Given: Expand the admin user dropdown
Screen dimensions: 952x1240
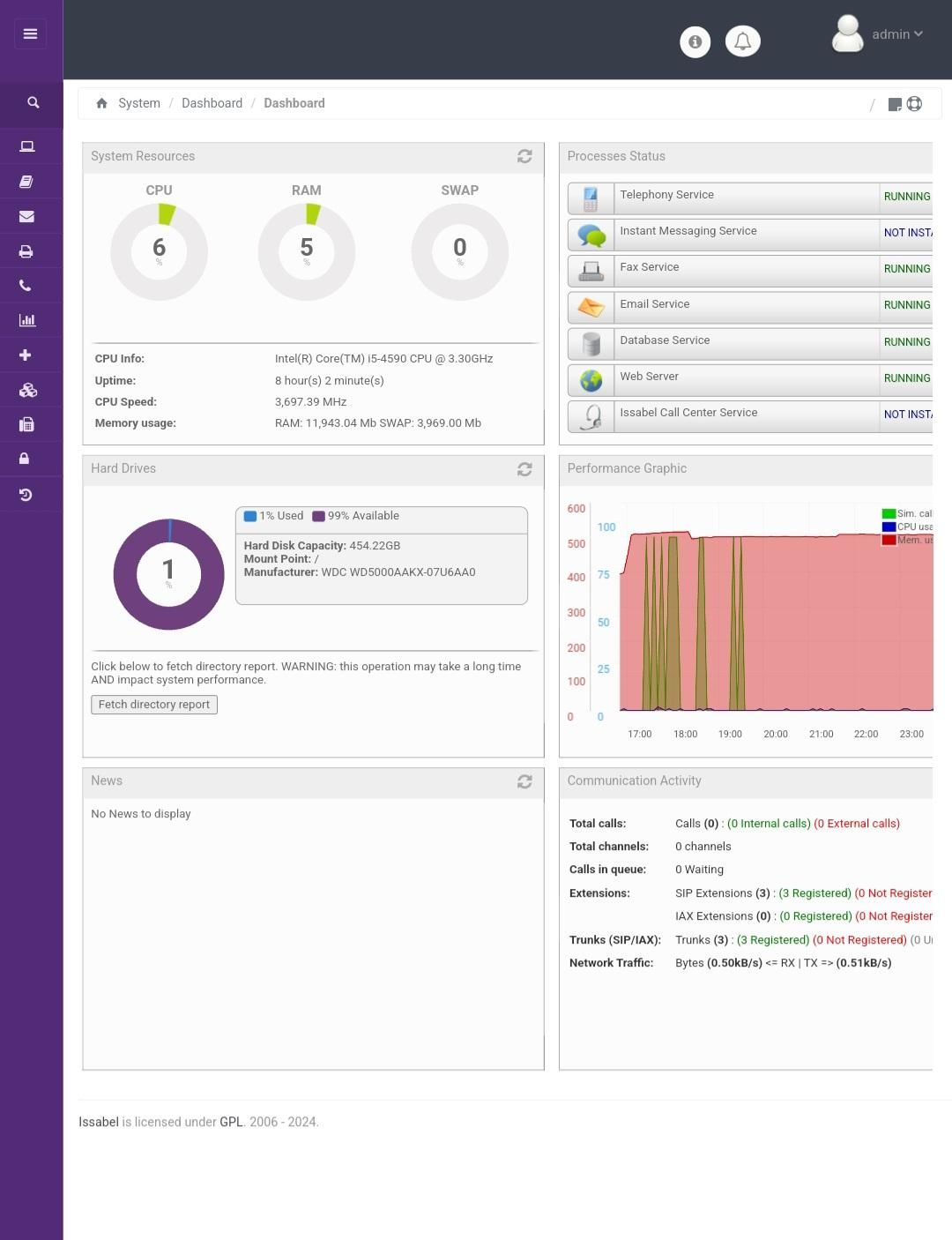Looking at the screenshot, I should [897, 34].
